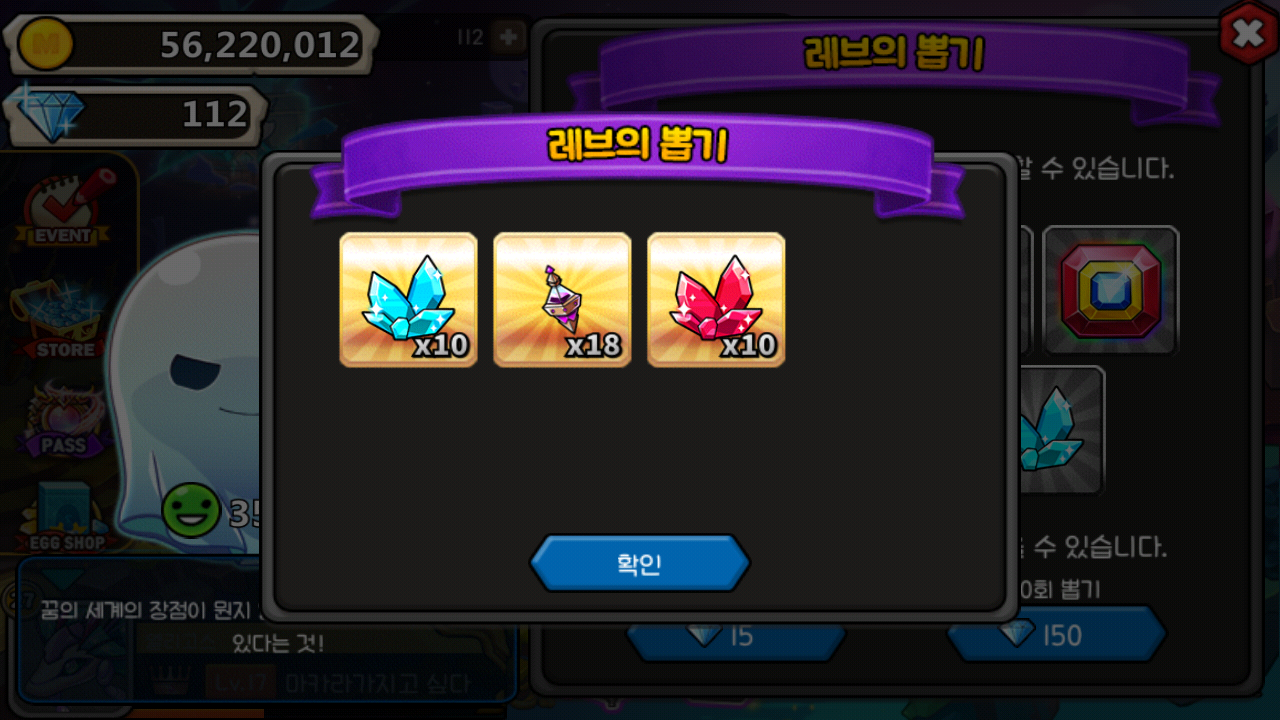Draw ten times for 150 diamonds

pyautogui.click(x=1056, y=635)
